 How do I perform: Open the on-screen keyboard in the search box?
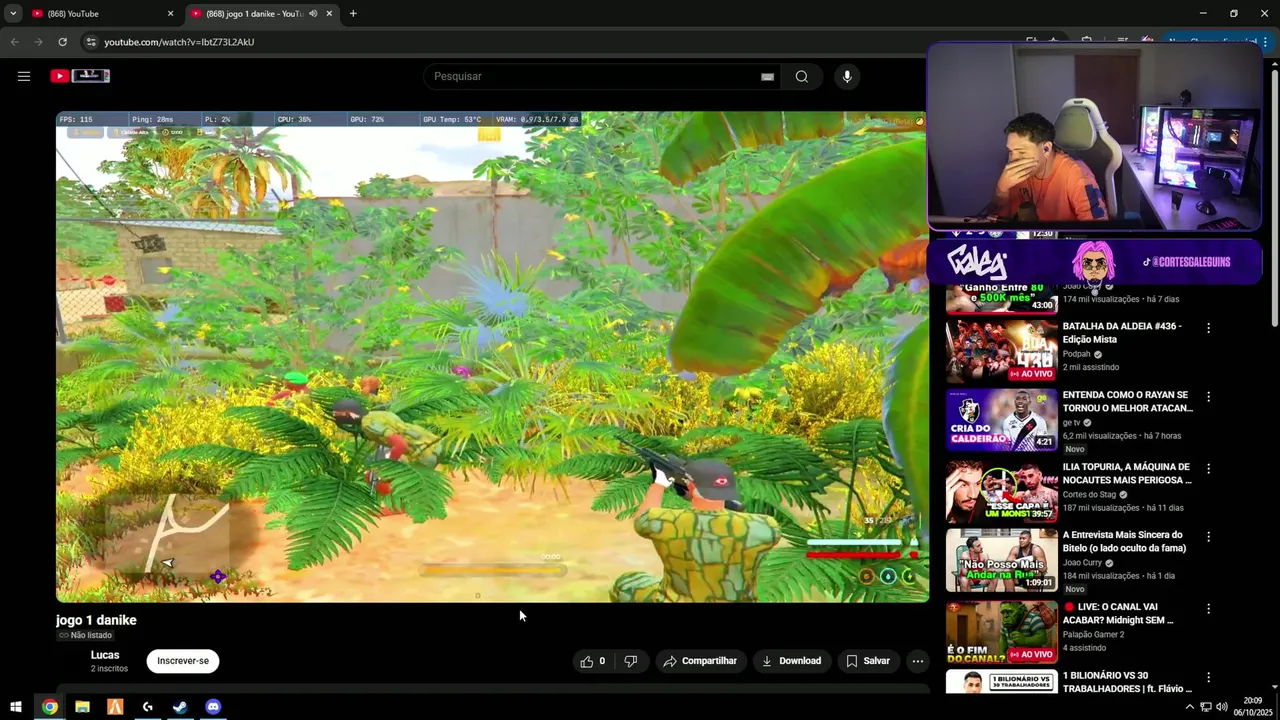pyautogui.click(x=767, y=77)
